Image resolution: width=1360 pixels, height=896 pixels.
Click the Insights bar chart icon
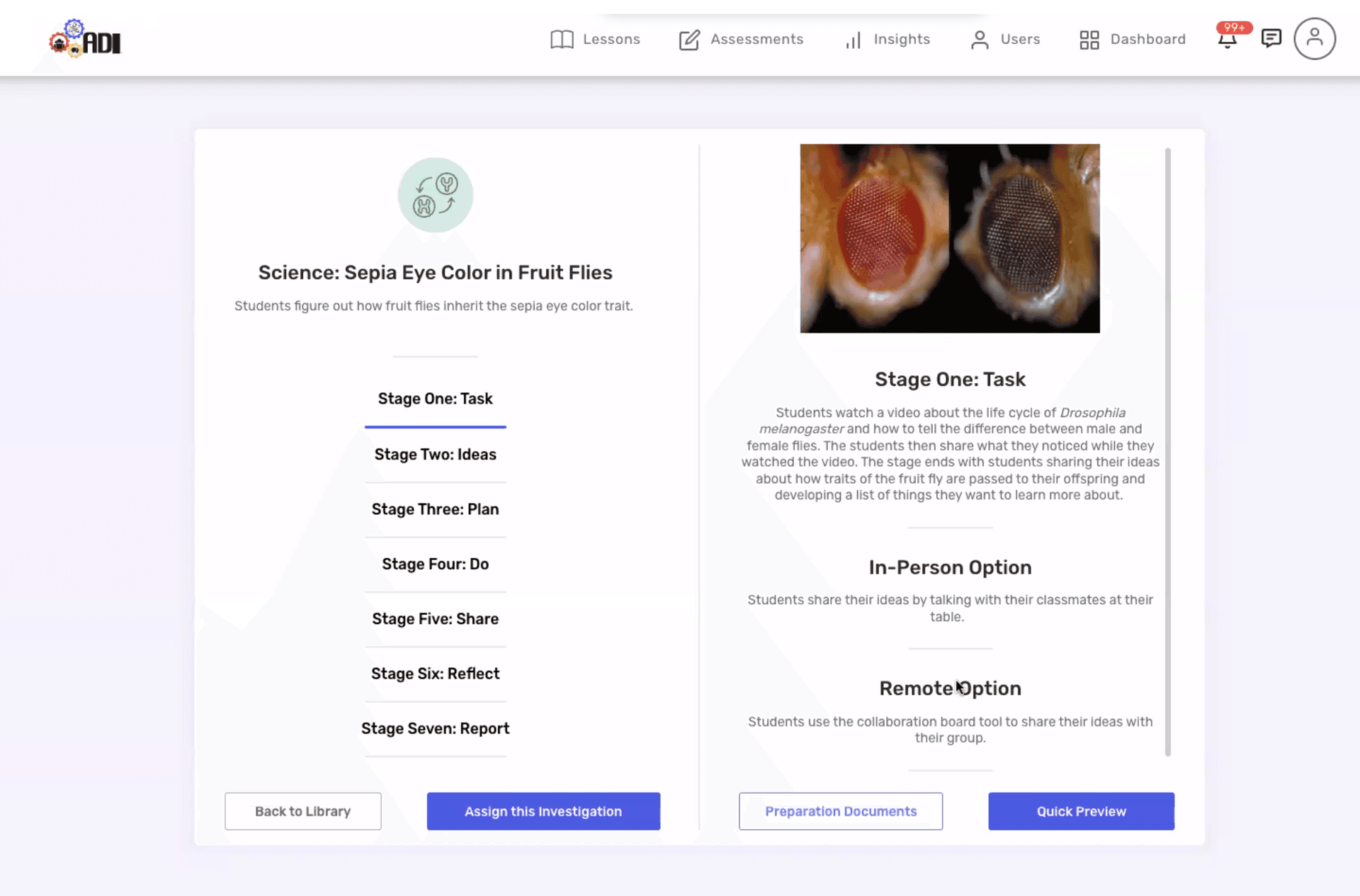pos(853,40)
